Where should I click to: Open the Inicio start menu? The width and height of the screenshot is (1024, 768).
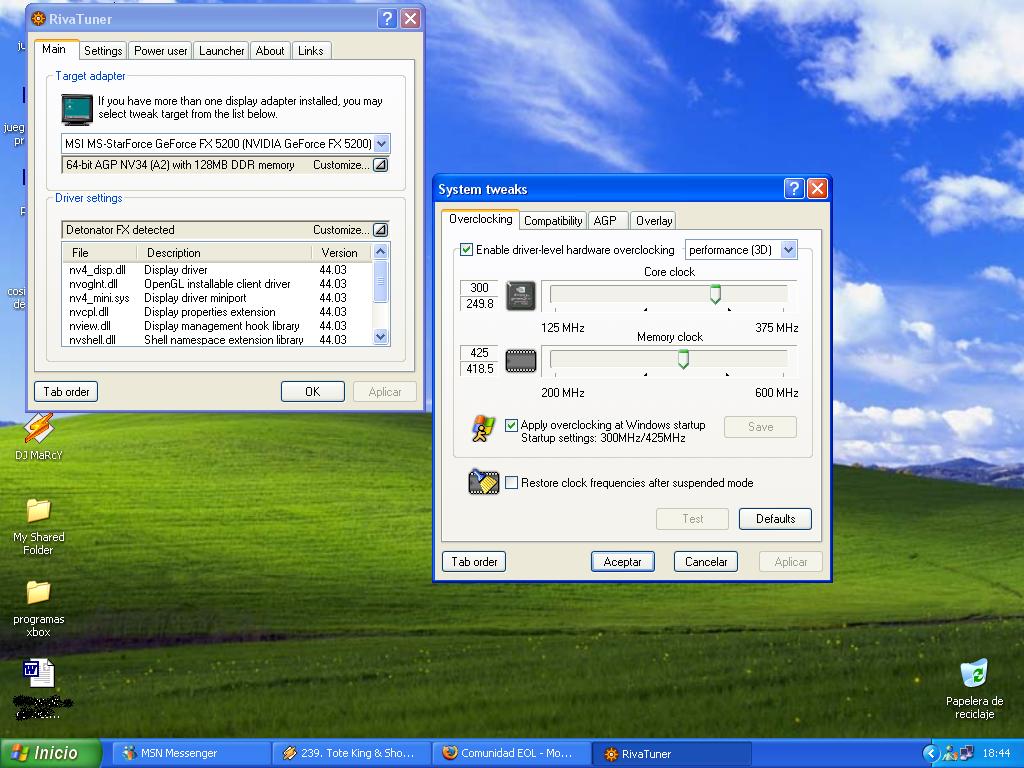point(50,754)
